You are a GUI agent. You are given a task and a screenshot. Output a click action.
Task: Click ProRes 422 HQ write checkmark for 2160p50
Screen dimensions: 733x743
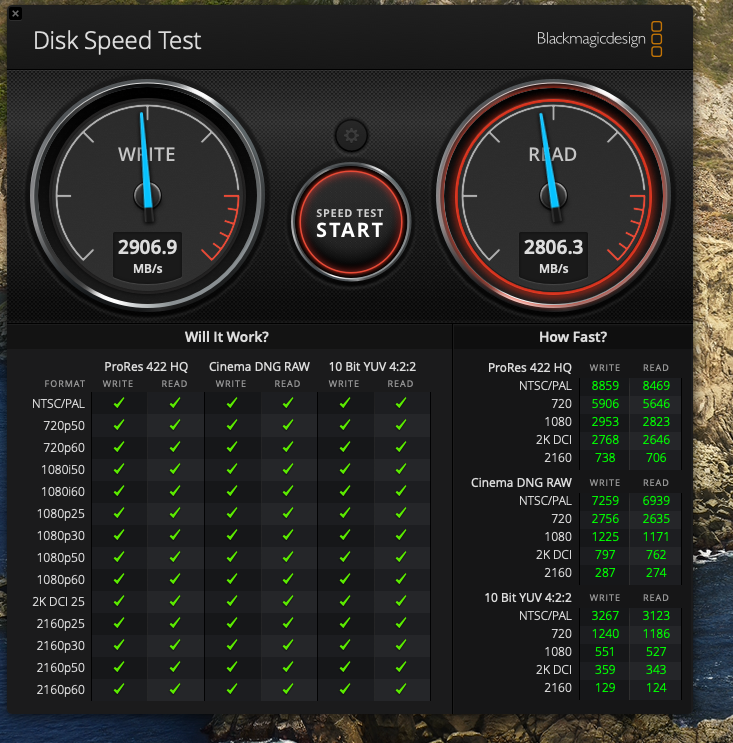[119, 667]
